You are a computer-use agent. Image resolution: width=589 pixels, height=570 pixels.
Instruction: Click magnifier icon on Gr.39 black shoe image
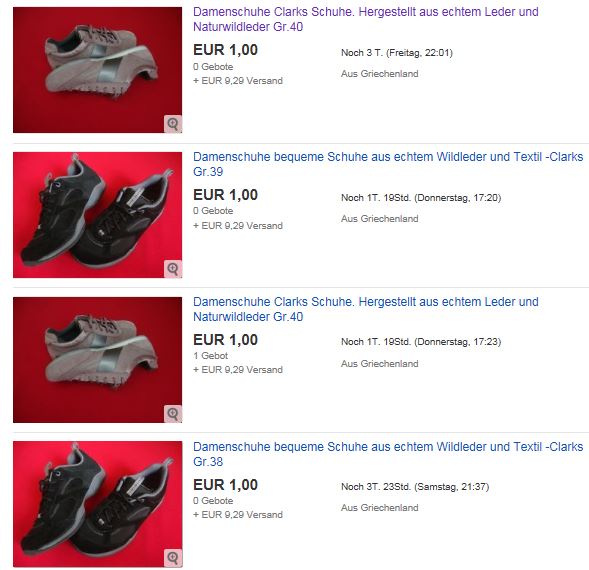point(173,269)
